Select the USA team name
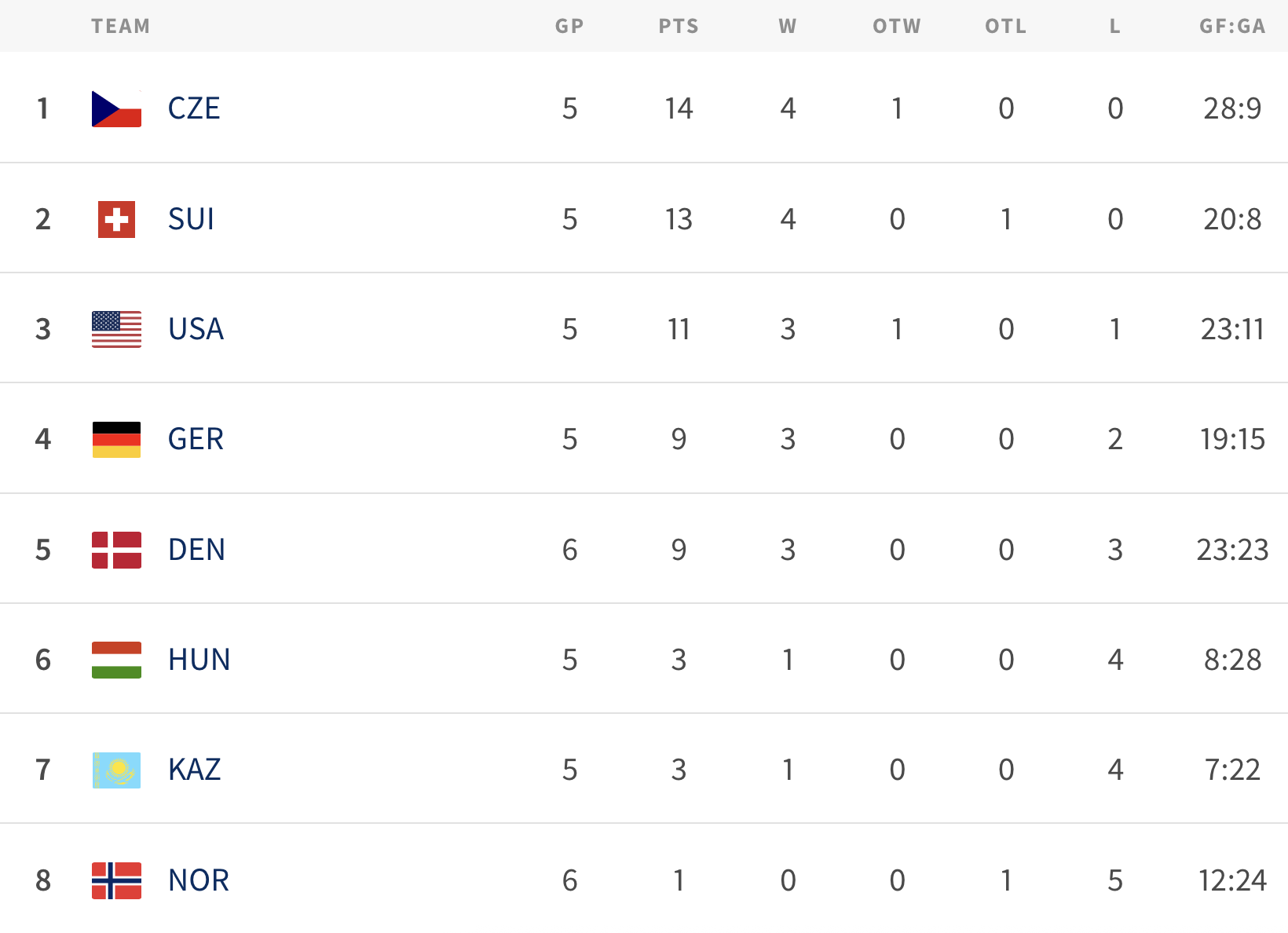 coord(196,329)
